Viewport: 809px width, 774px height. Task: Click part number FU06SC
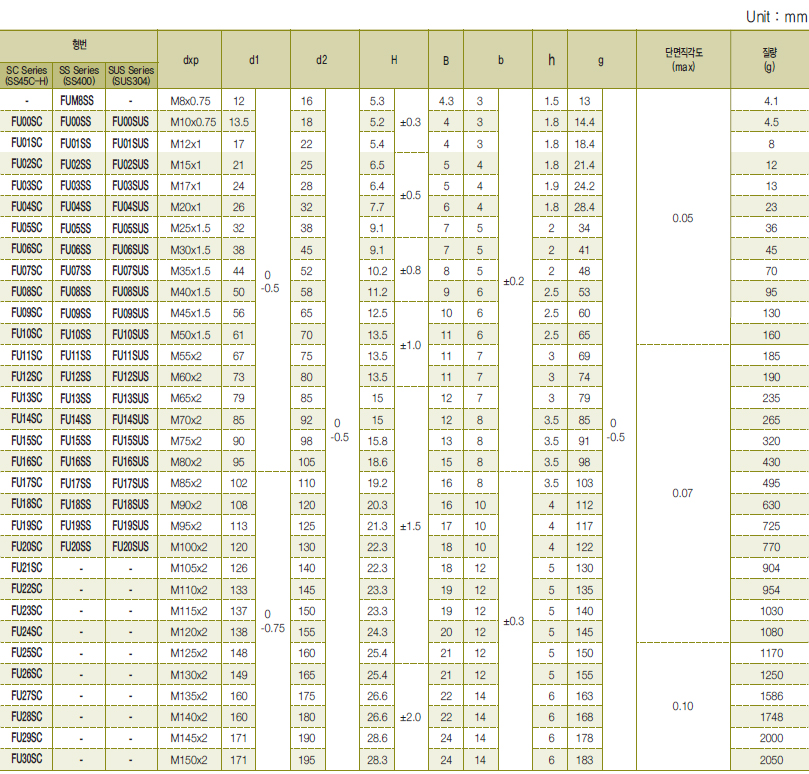click(x=27, y=249)
